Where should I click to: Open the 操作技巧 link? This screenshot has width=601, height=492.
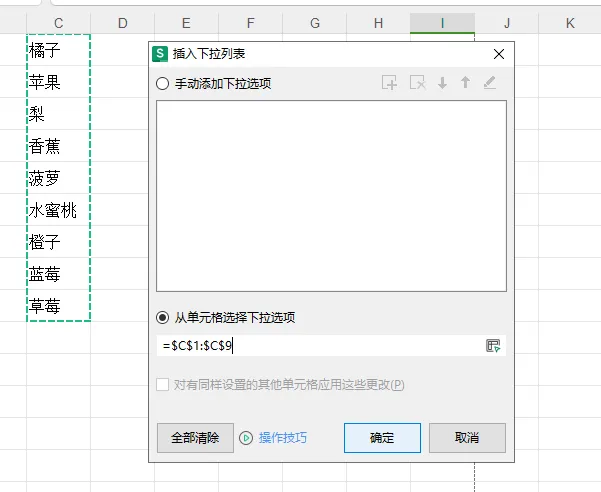(x=283, y=438)
